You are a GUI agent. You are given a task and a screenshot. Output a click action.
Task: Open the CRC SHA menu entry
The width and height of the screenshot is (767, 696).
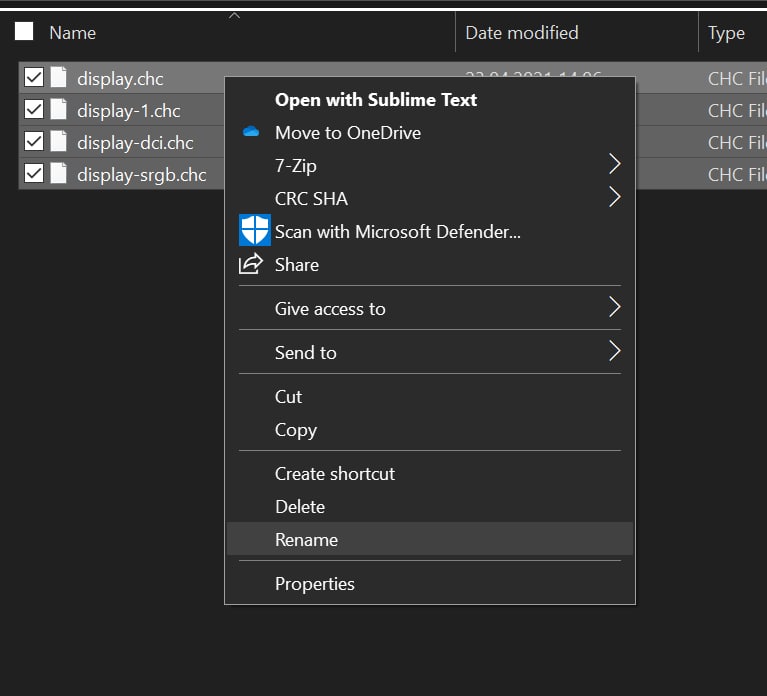[430, 199]
